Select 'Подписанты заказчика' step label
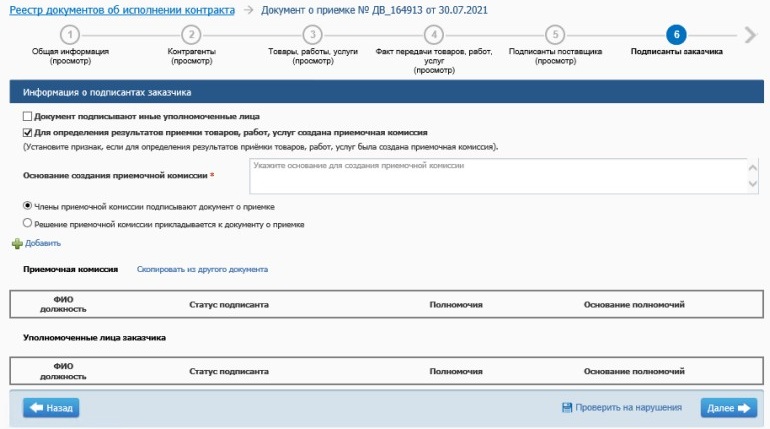Image resolution: width=770 pixels, height=429 pixels. point(677,52)
